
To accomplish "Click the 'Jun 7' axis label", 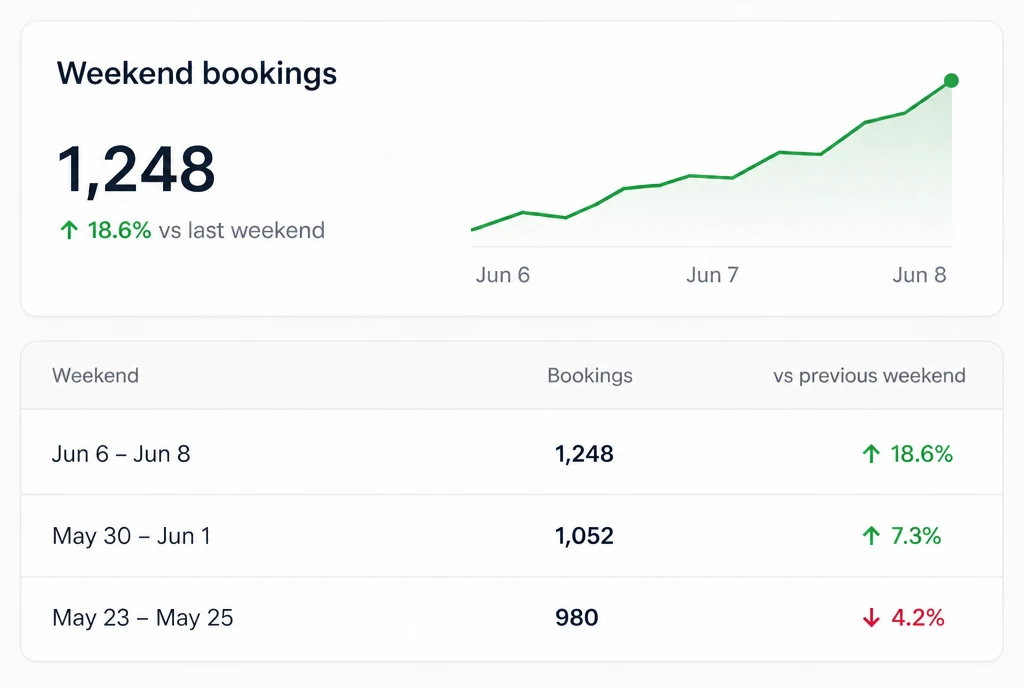I will (x=712, y=275).
